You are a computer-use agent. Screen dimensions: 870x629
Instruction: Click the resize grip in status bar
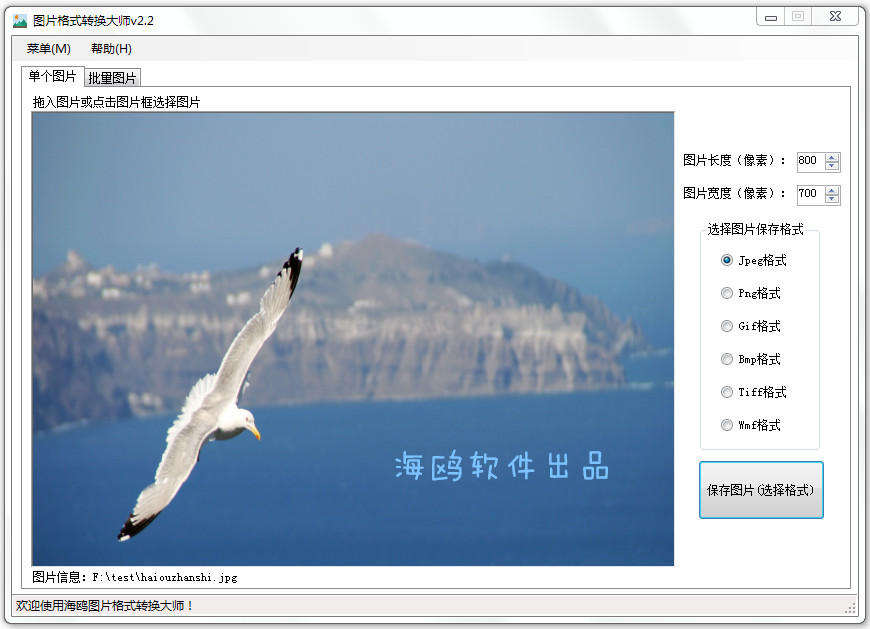tap(850, 607)
